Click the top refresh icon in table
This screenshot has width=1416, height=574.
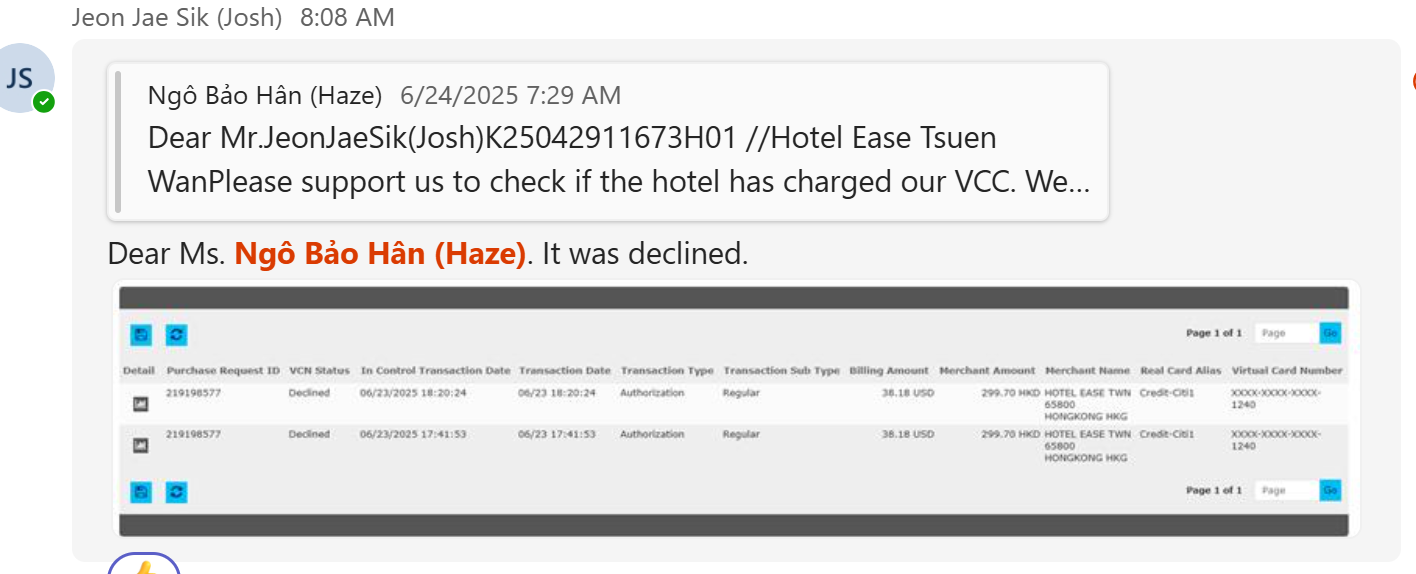tap(176, 334)
